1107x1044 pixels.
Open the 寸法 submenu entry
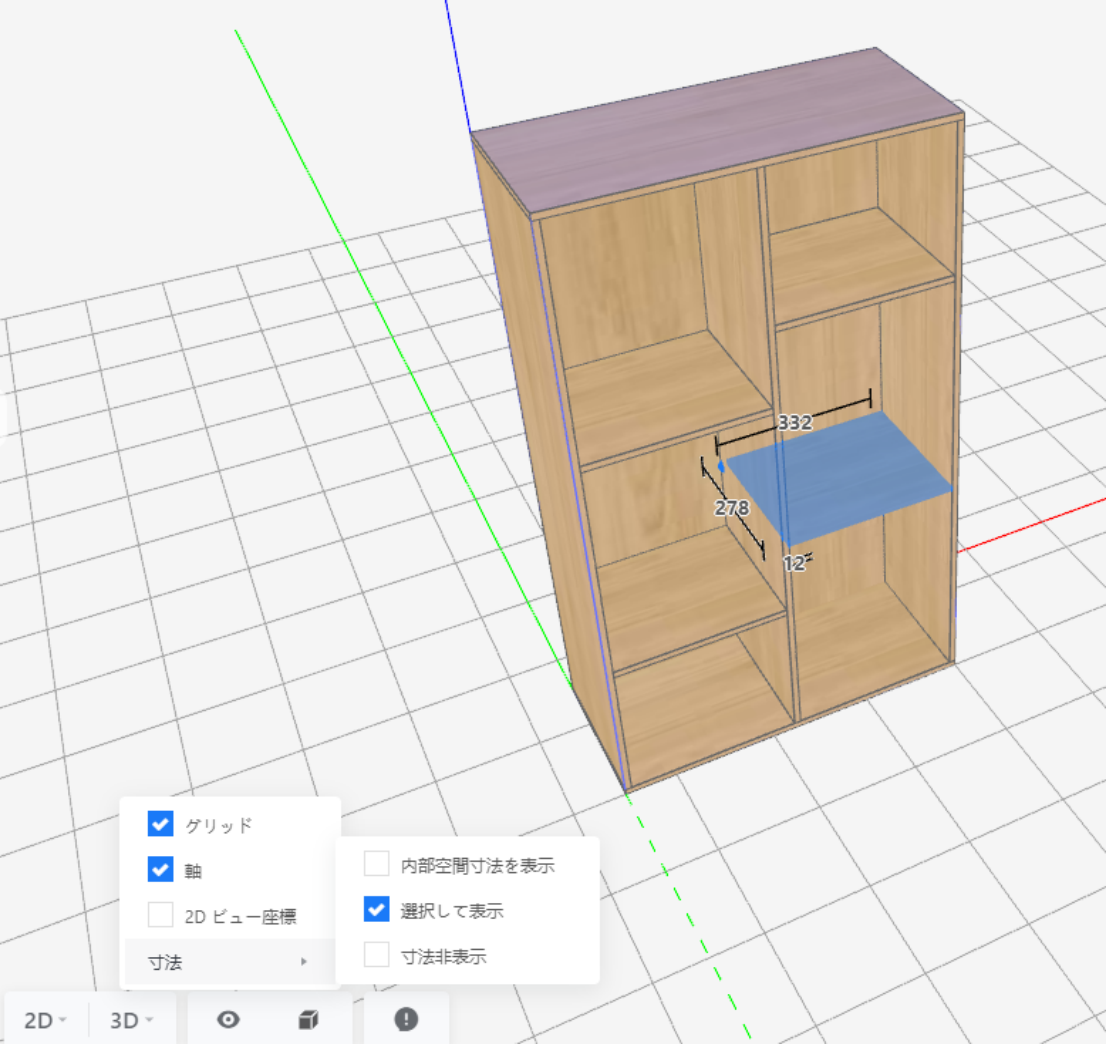[229, 961]
